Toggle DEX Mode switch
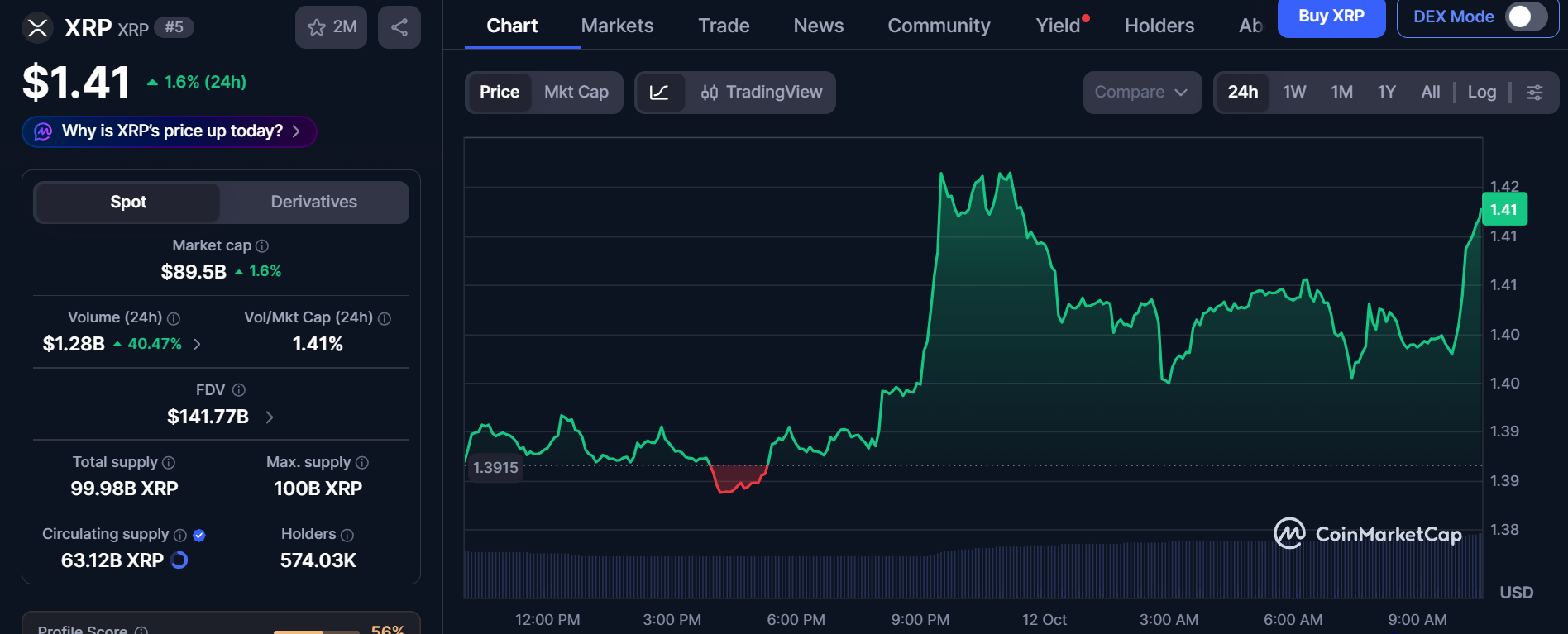The height and width of the screenshot is (634, 1568). click(x=1527, y=17)
